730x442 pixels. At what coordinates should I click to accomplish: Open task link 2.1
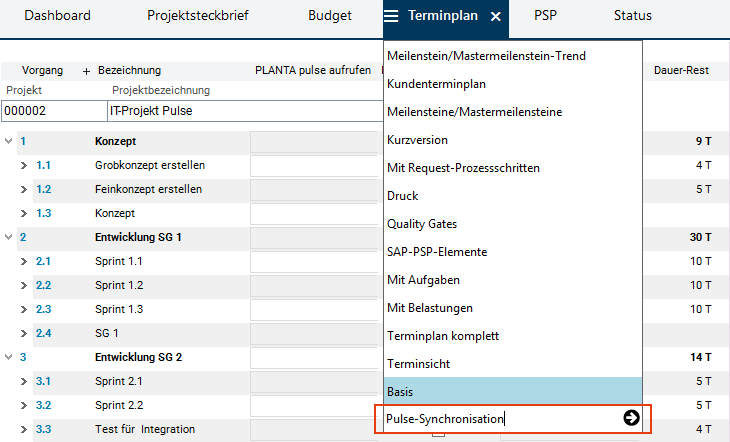click(x=43, y=261)
